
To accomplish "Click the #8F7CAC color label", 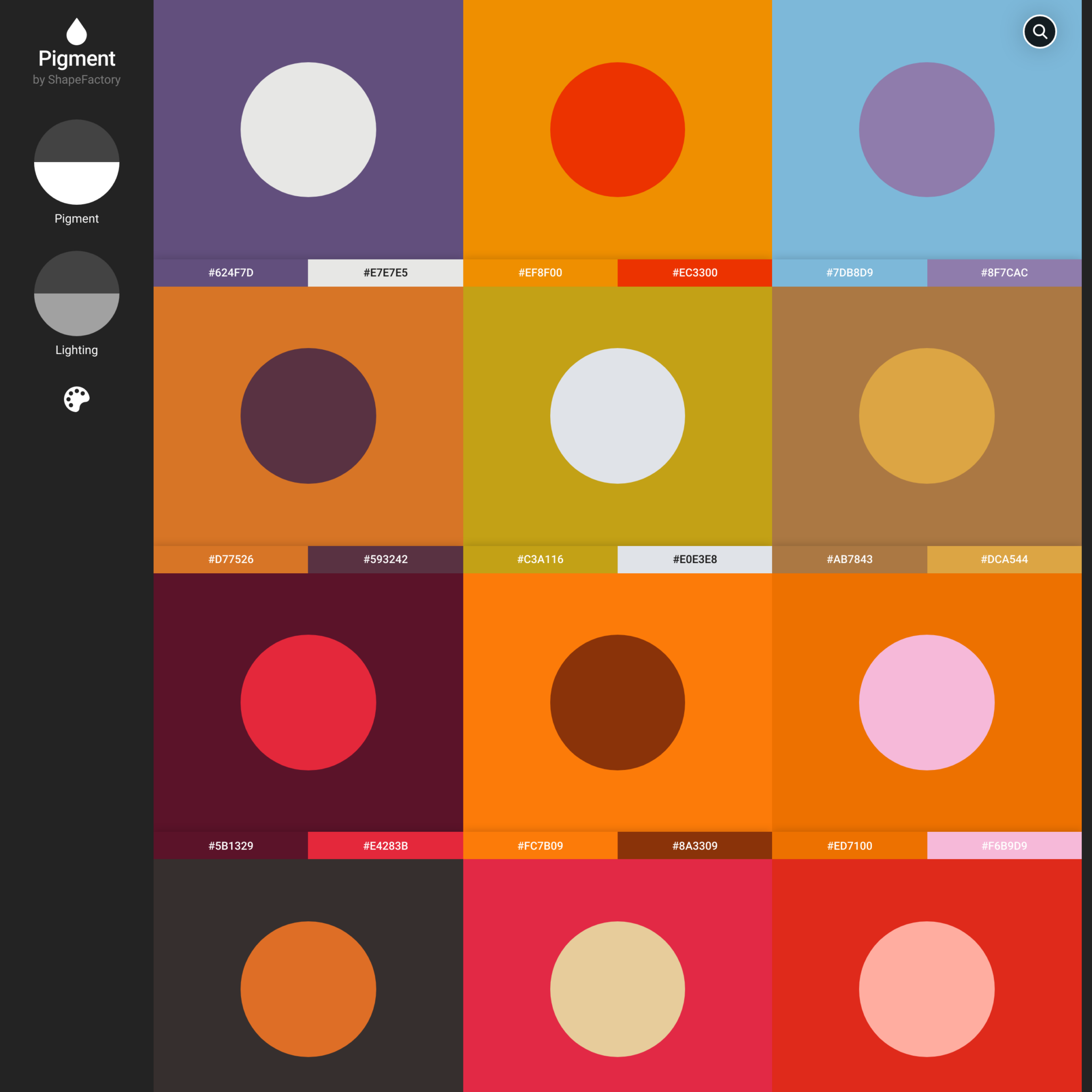I will (x=1004, y=272).
